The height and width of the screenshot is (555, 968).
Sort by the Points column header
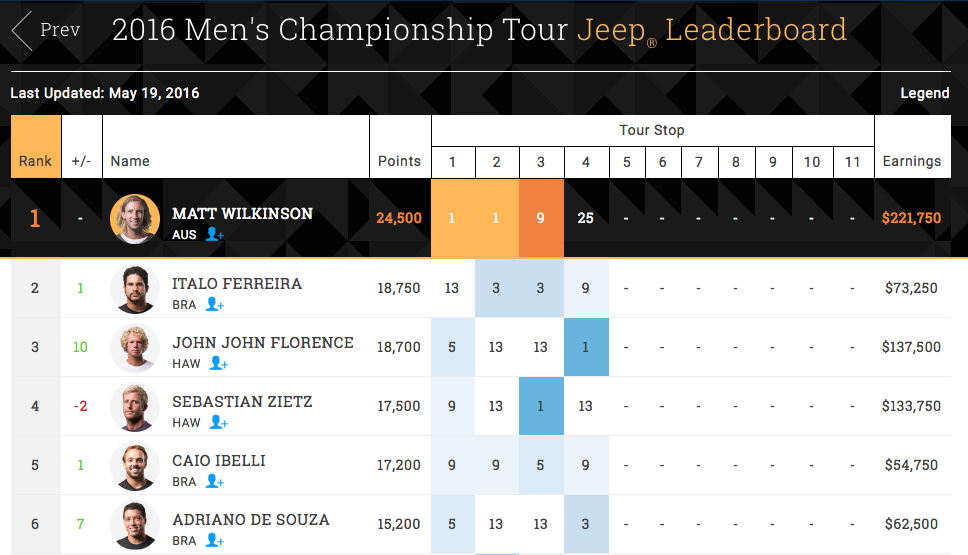pos(399,161)
